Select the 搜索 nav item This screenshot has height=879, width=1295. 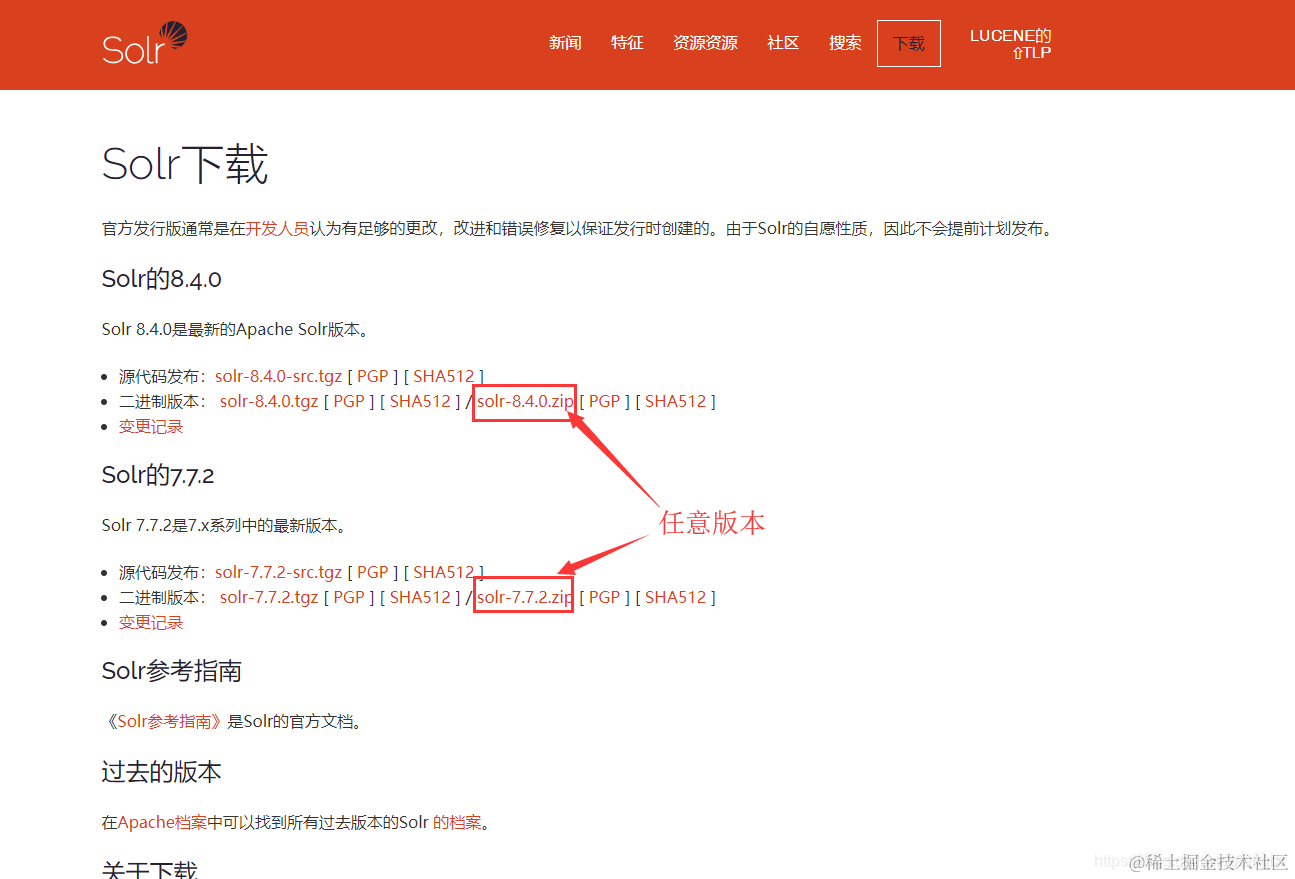click(x=845, y=43)
